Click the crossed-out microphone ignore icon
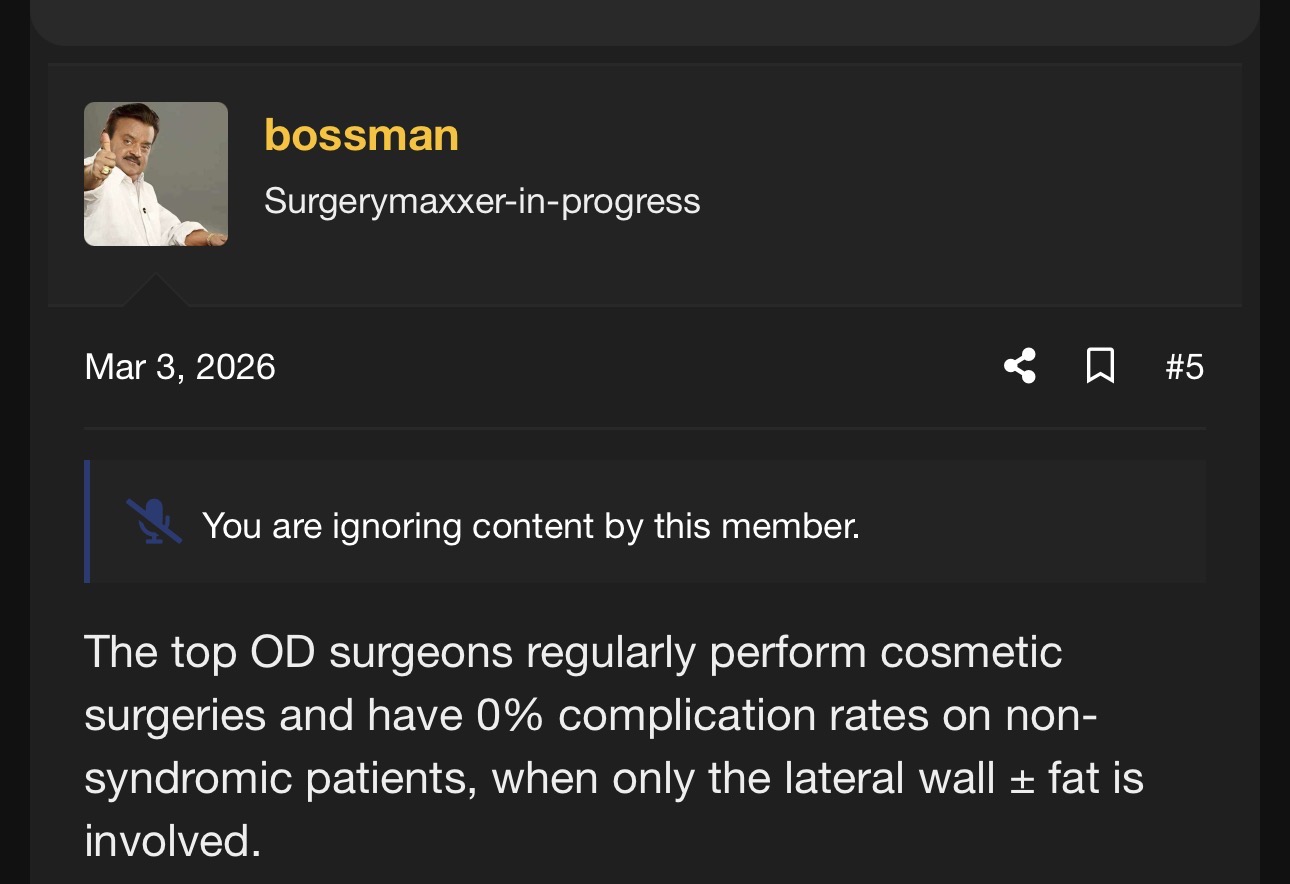Image resolution: width=1290 pixels, height=884 pixels. [153, 522]
